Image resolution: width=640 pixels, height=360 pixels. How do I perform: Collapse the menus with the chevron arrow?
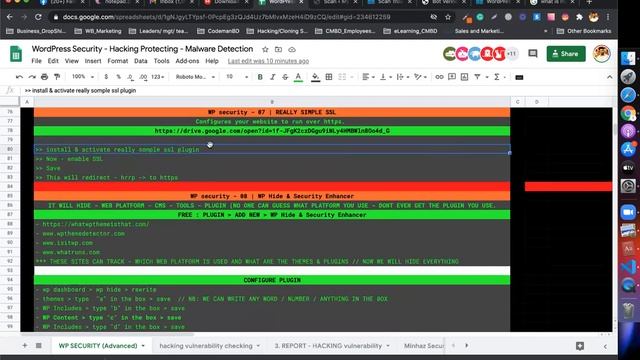tap(609, 77)
